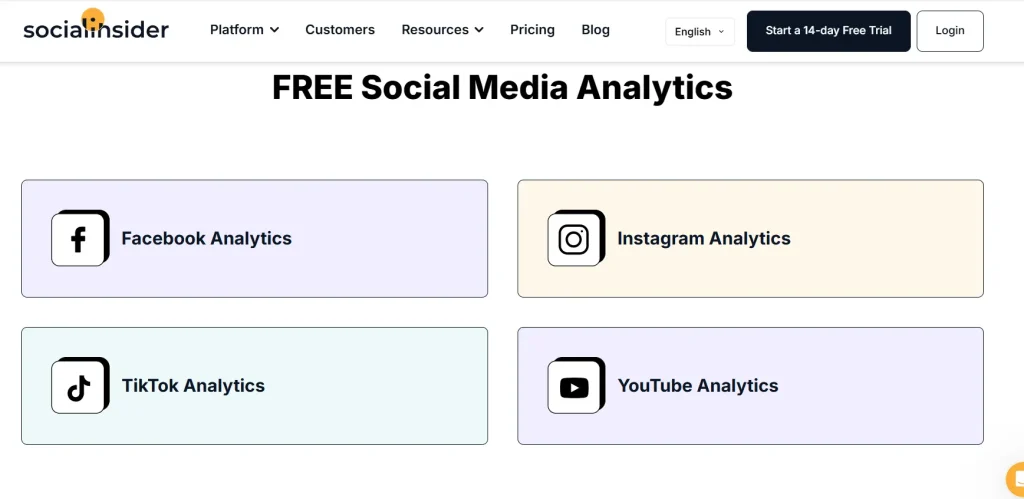Viewport: 1024px width, 499px height.
Task: Open the orange chat widget bubble
Action: [x=1015, y=479]
